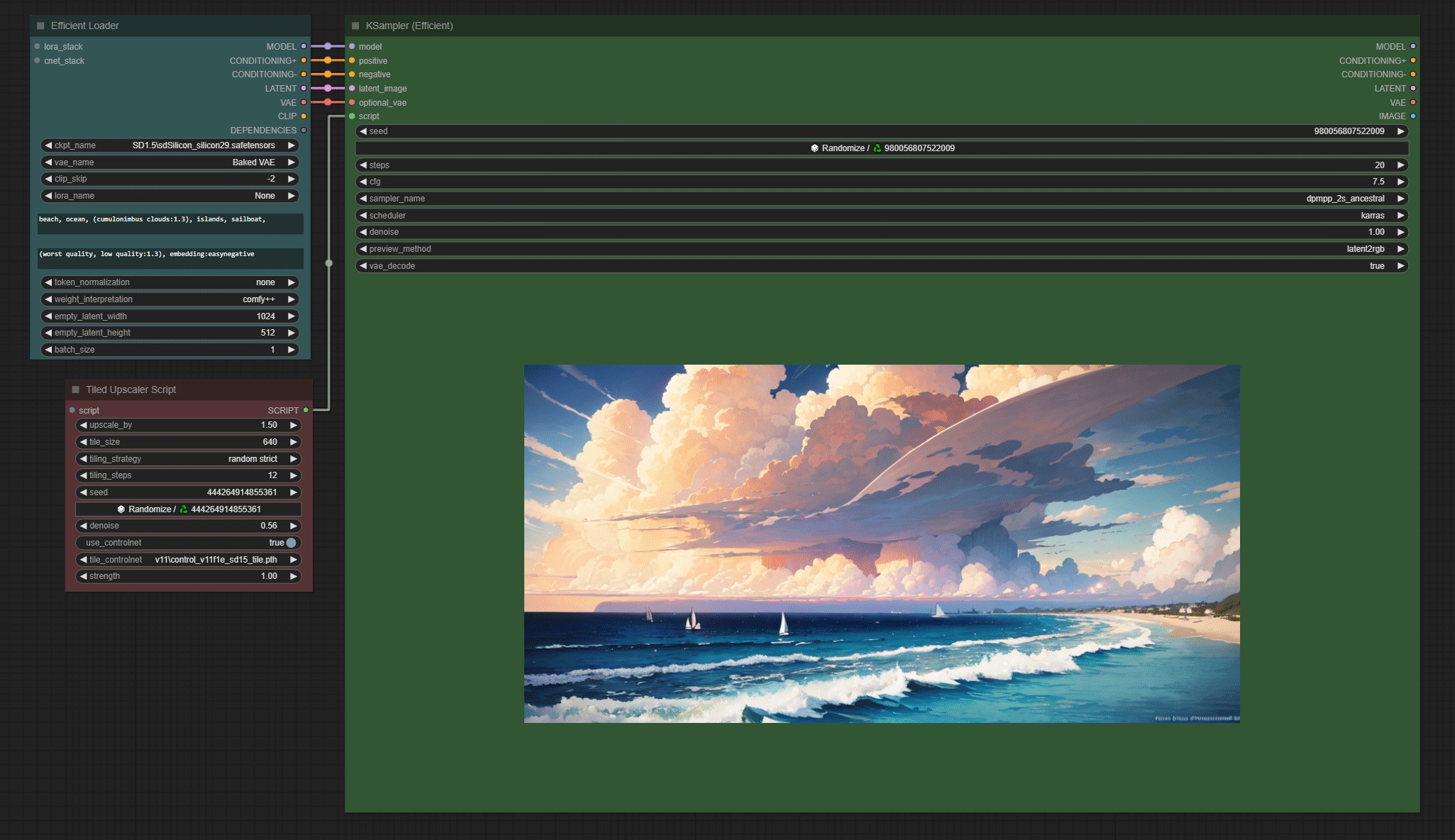Click the IMAGE output connector on the KSampler (Efficient) node

[x=1412, y=116]
